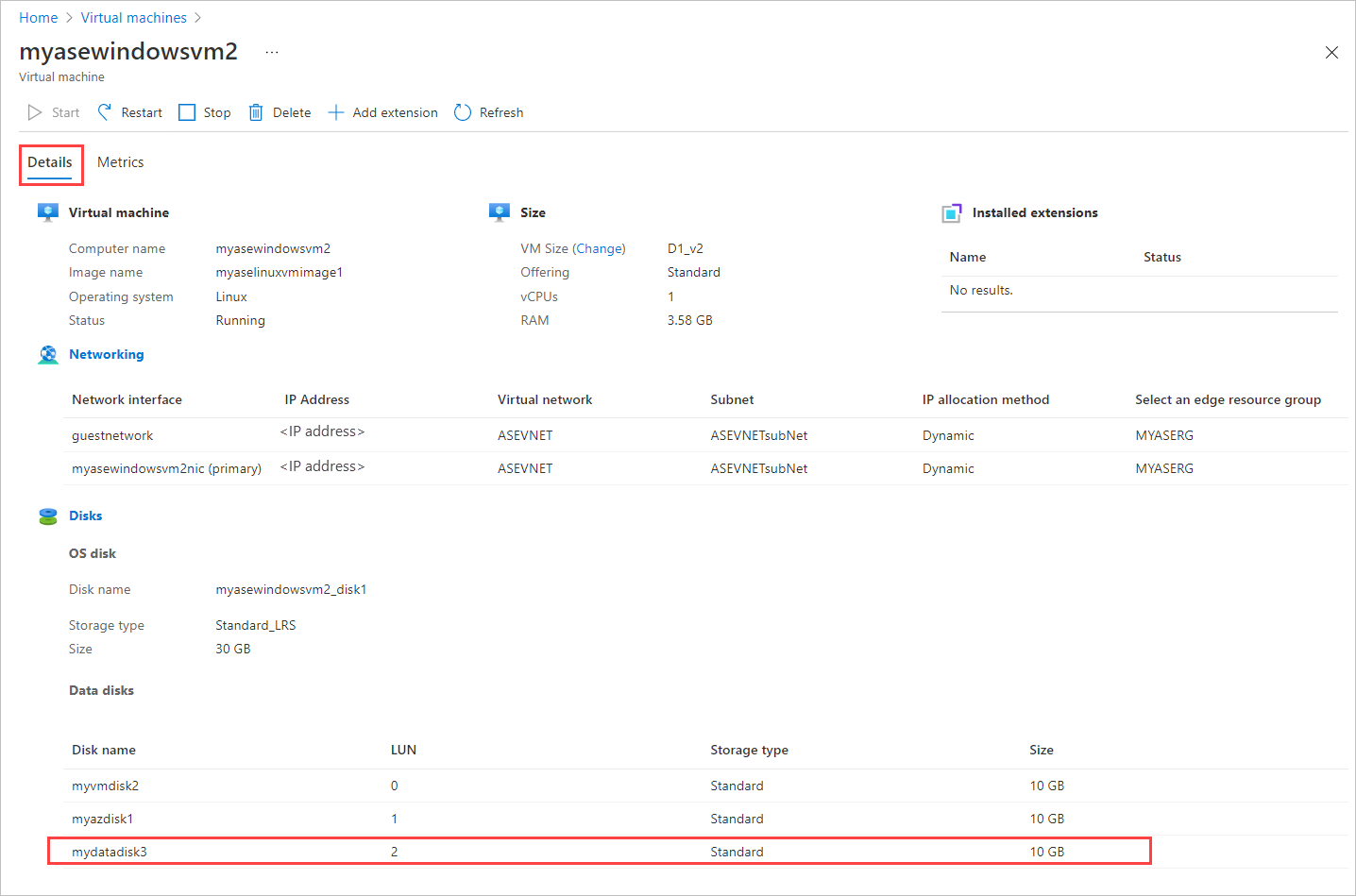1356x896 pixels.
Task: Click the Installed extensions icon
Action: tap(951, 212)
